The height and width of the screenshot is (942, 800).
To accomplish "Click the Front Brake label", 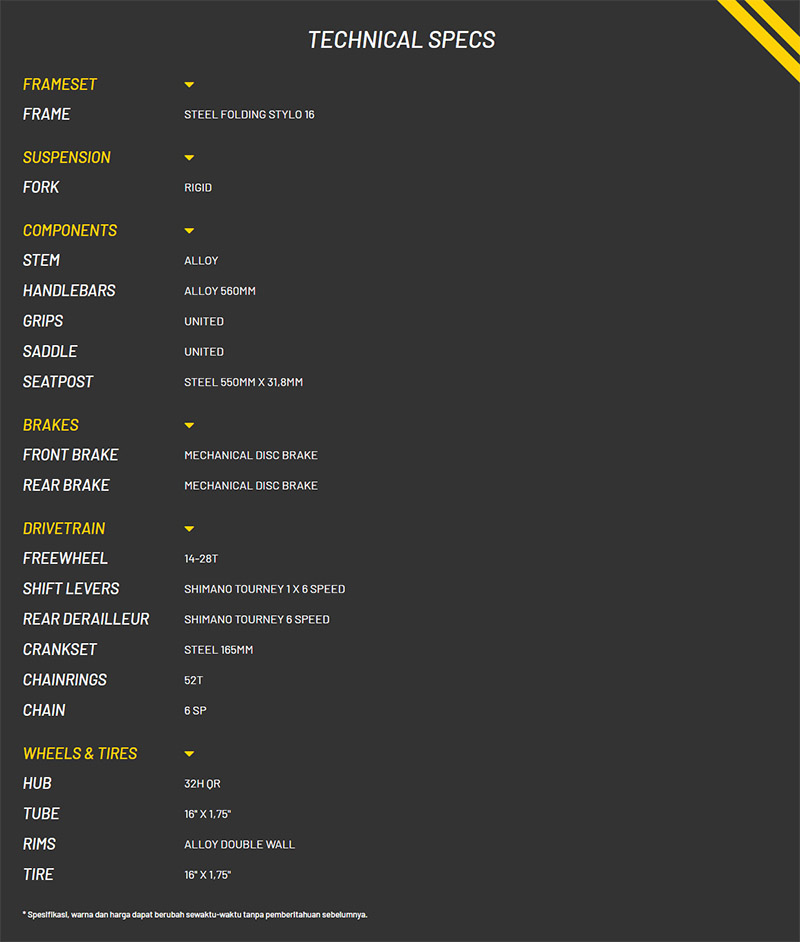I will tap(71, 455).
